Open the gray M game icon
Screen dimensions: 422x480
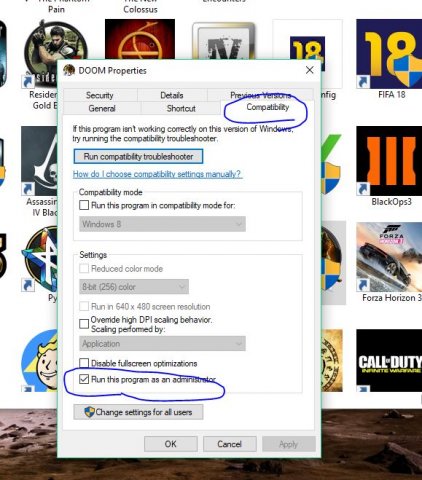(x=224, y=41)
